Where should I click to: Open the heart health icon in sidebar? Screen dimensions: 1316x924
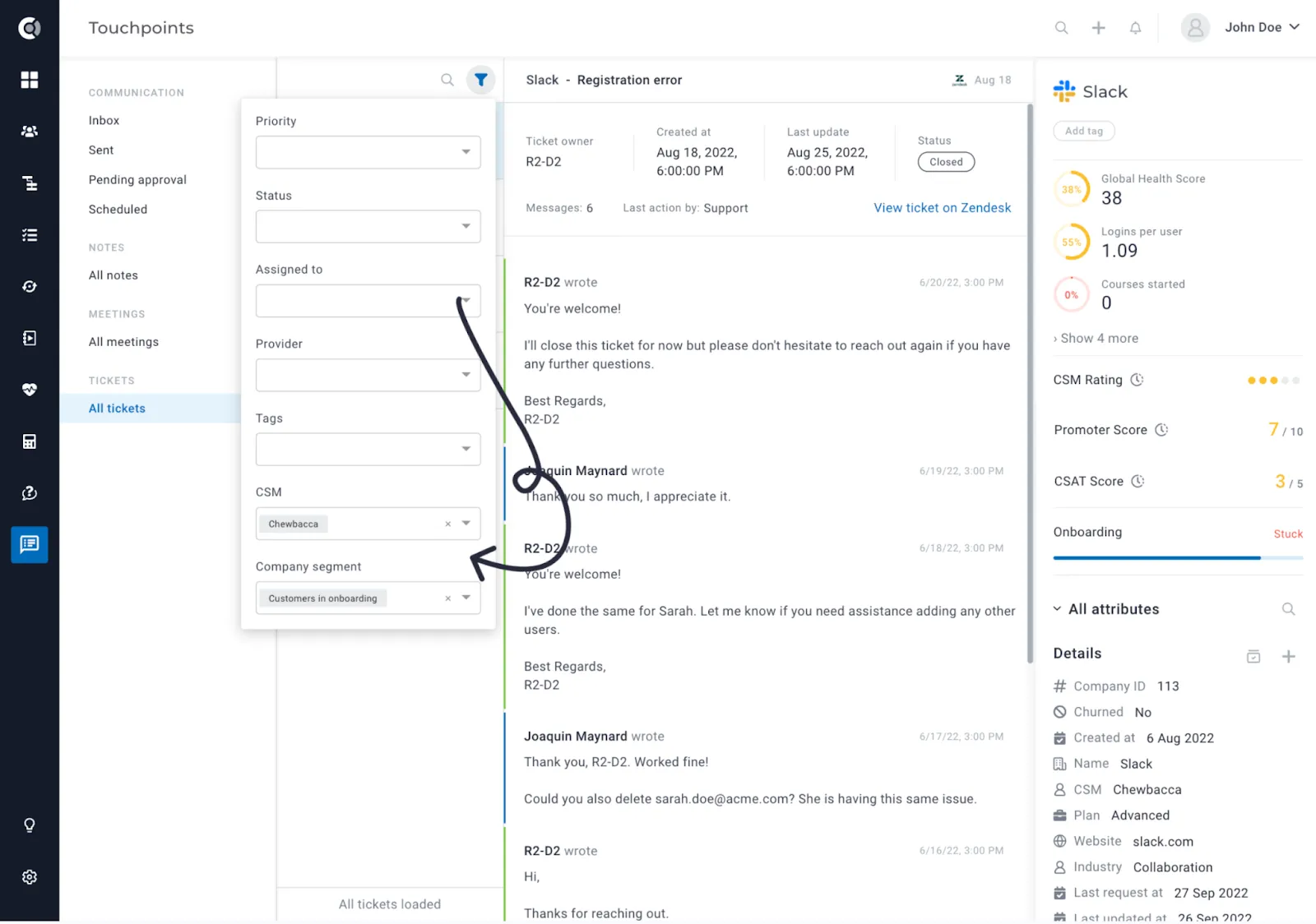(30, 390)
